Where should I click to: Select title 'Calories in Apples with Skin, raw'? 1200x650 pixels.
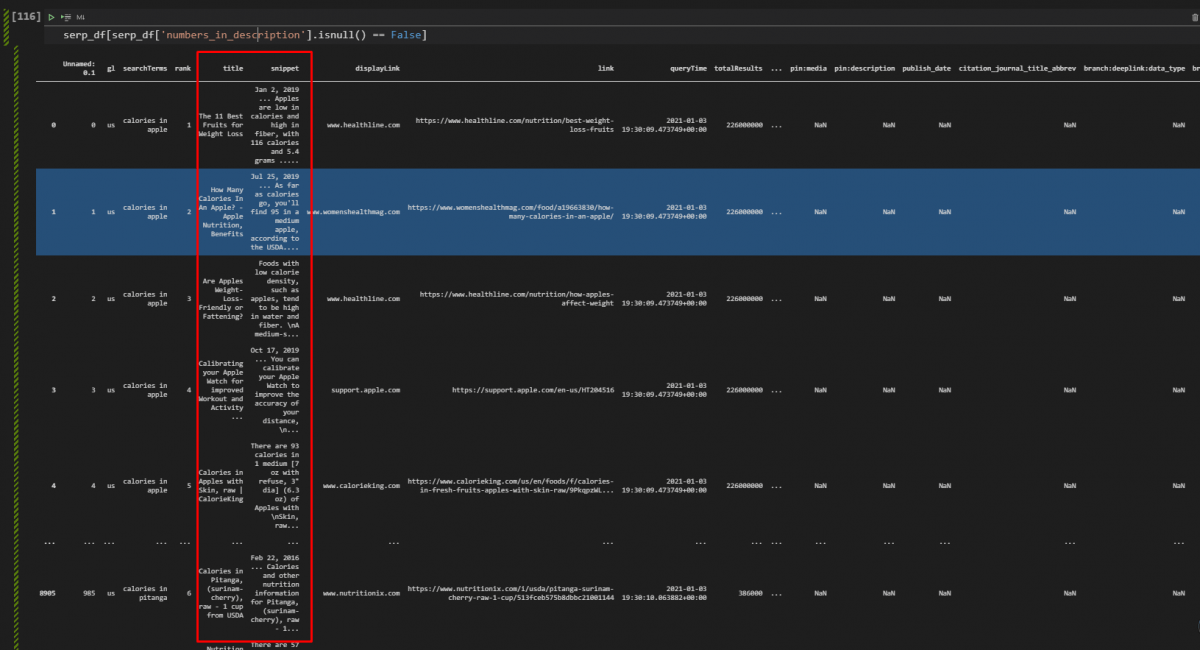point(221,485)
